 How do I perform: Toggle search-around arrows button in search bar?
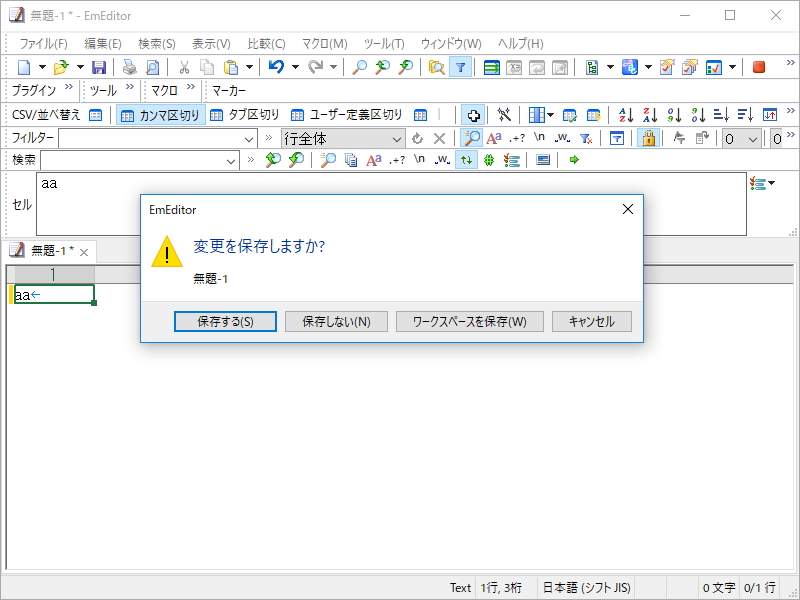(466, 160)
